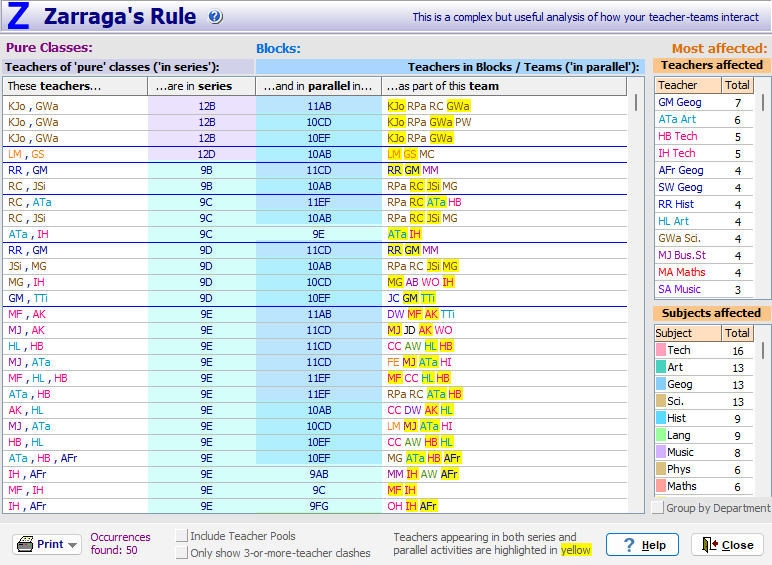Enable Include Teacher Pools checkbox
This screenshot has width=772, height=565.
tap(181, 536)
